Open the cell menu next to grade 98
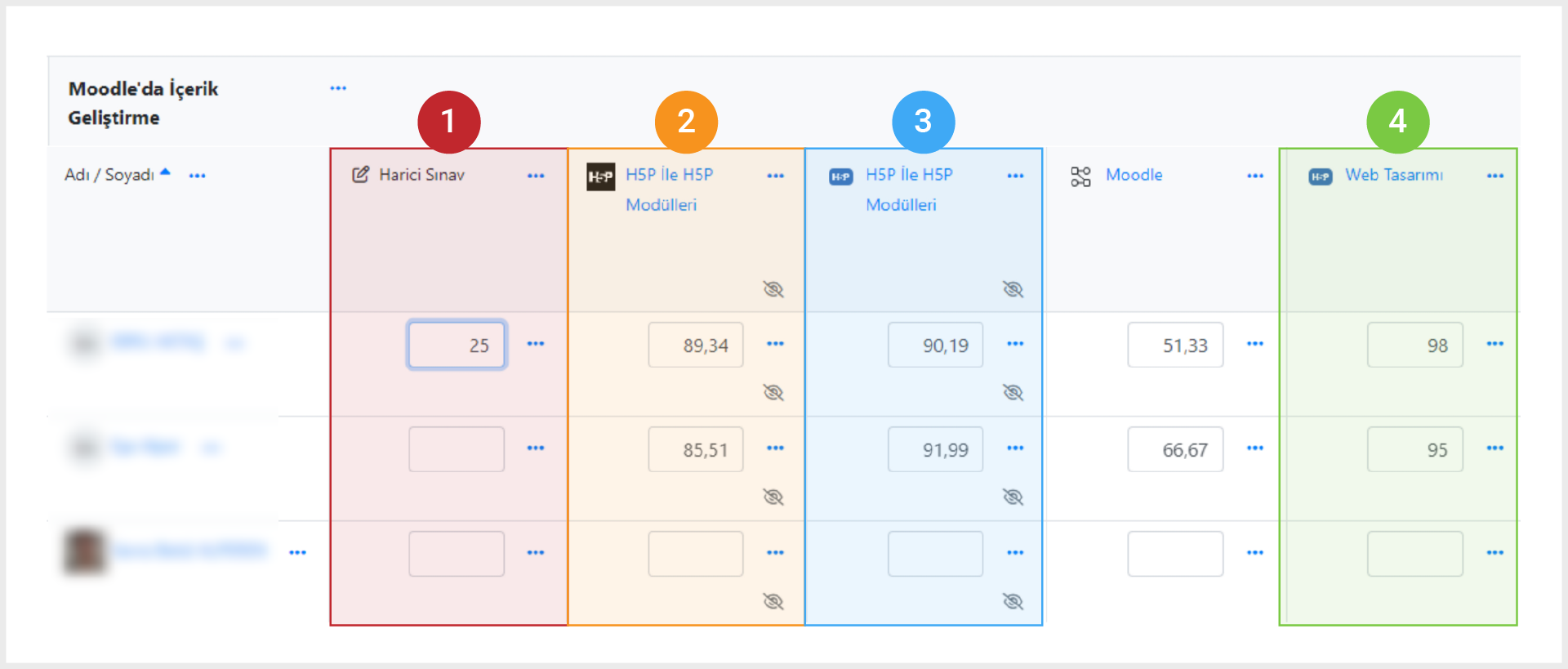 click(x=1495, y=344)
